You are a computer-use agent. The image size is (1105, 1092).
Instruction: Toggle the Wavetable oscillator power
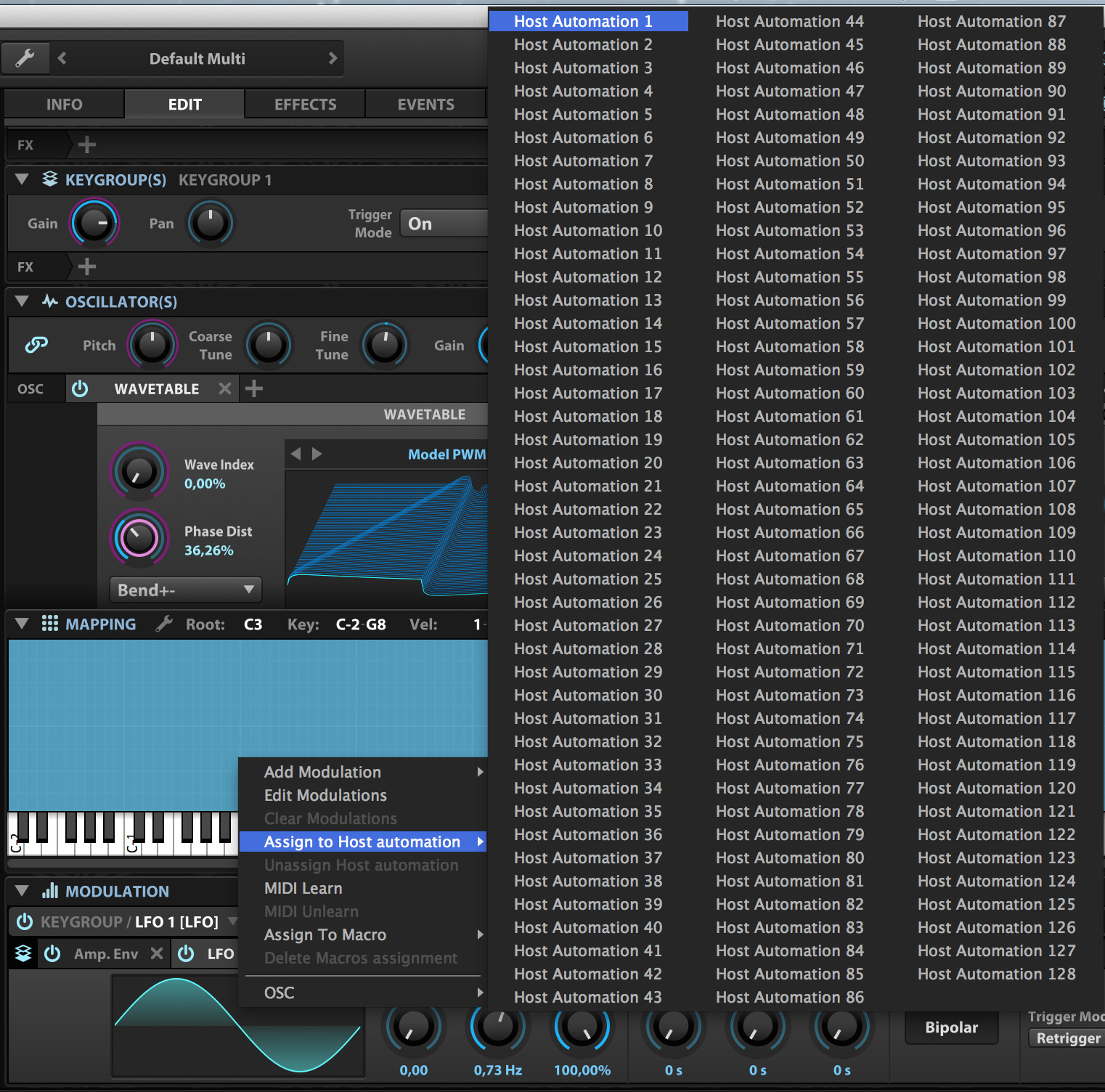[80, 388]
